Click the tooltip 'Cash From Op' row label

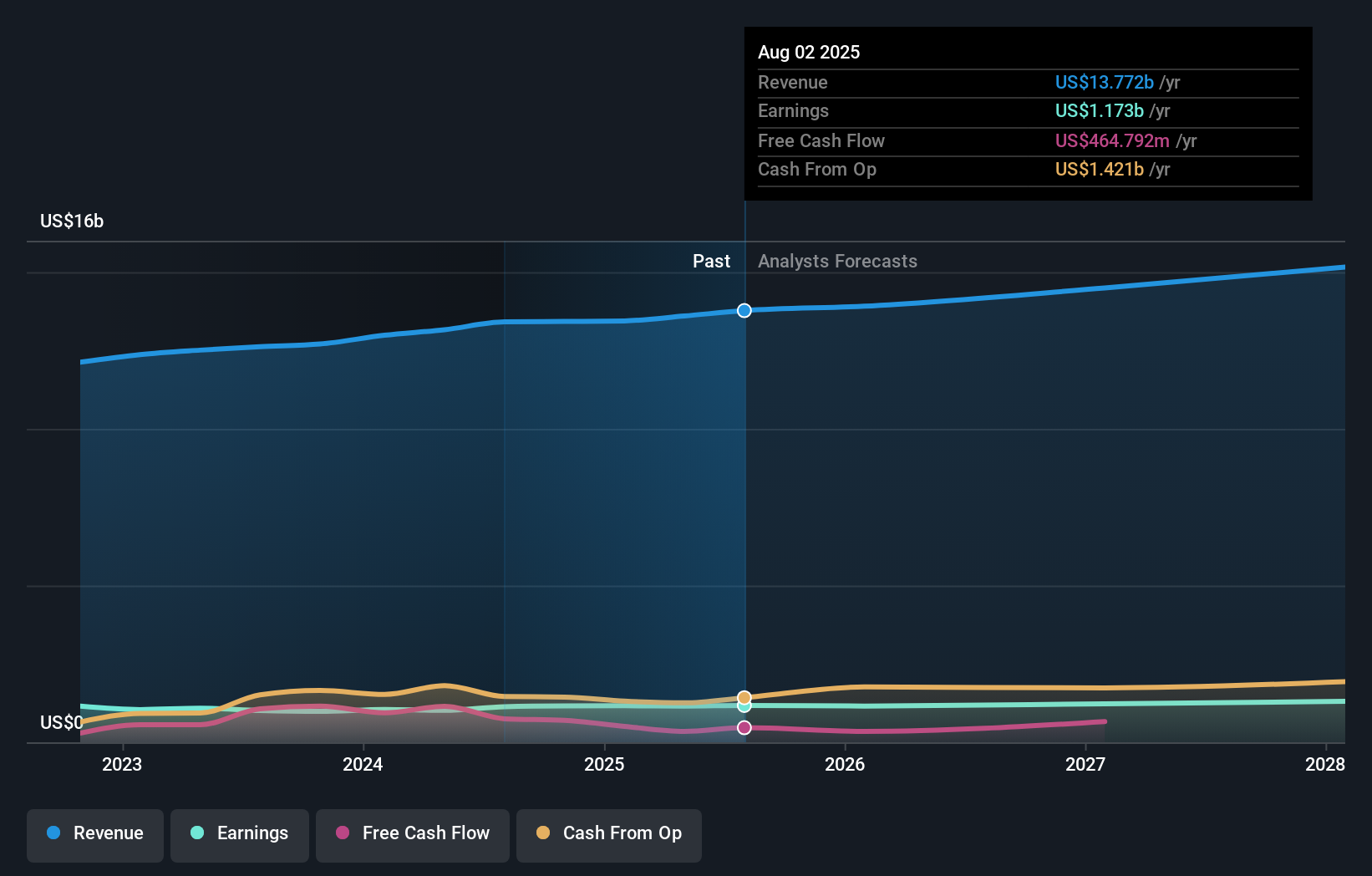click(x=816, y=169)
